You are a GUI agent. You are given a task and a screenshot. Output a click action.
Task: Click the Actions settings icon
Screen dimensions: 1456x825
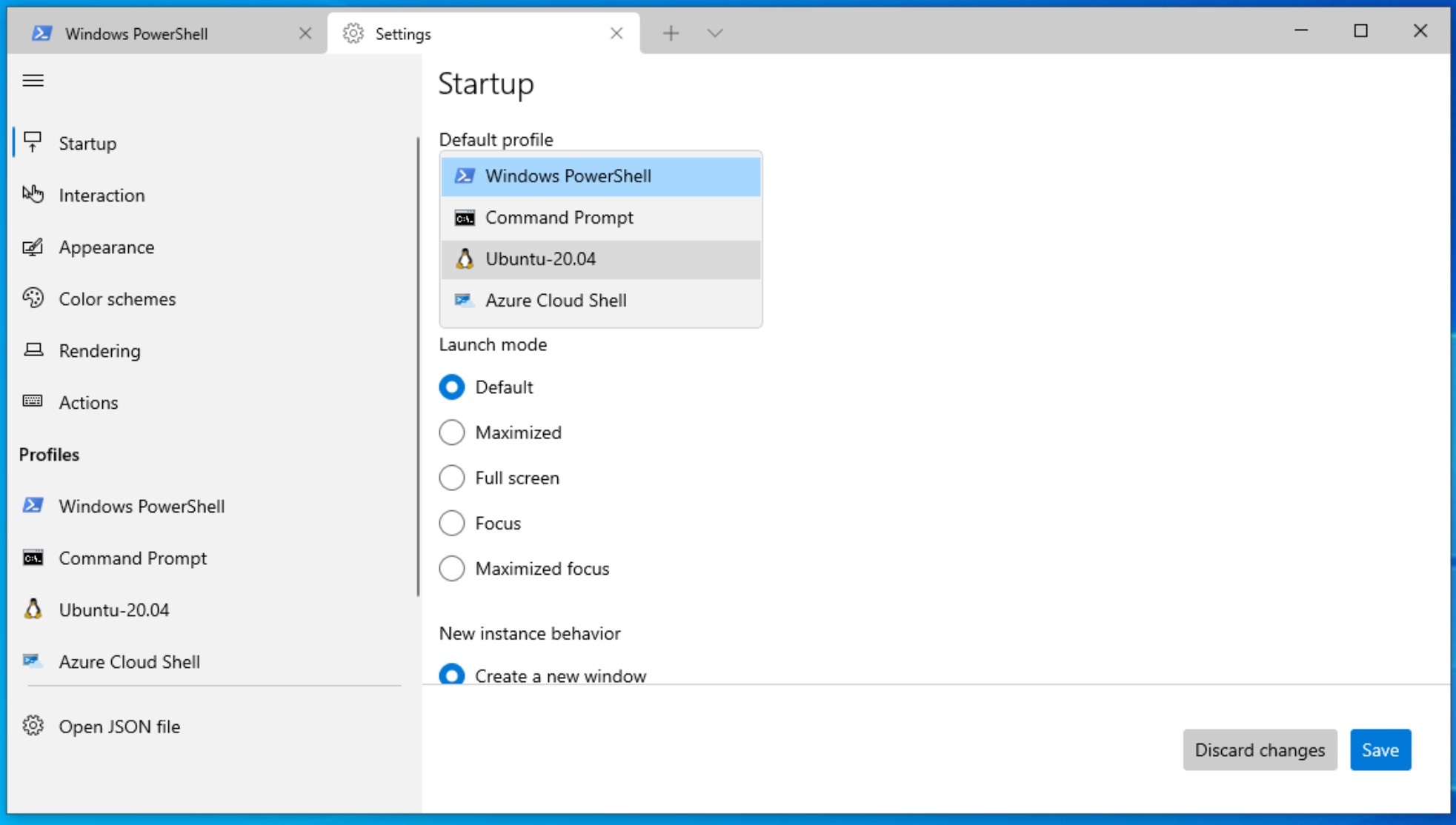(x=34, y=402)
